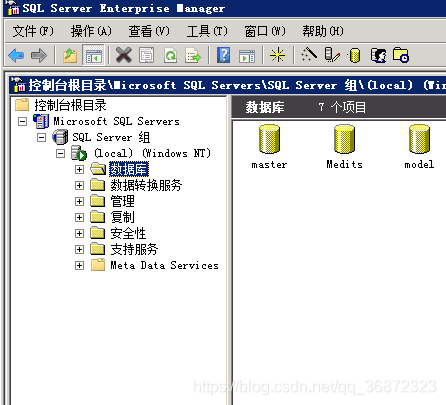Select 数据转换服务 in the tree
The image size is (446, 405).
(x=146, y=185)
